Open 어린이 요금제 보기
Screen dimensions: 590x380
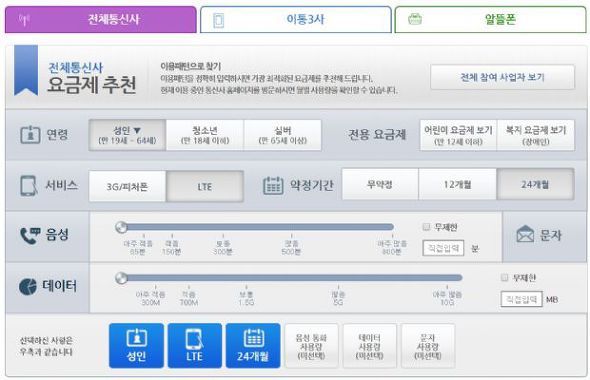458,135
